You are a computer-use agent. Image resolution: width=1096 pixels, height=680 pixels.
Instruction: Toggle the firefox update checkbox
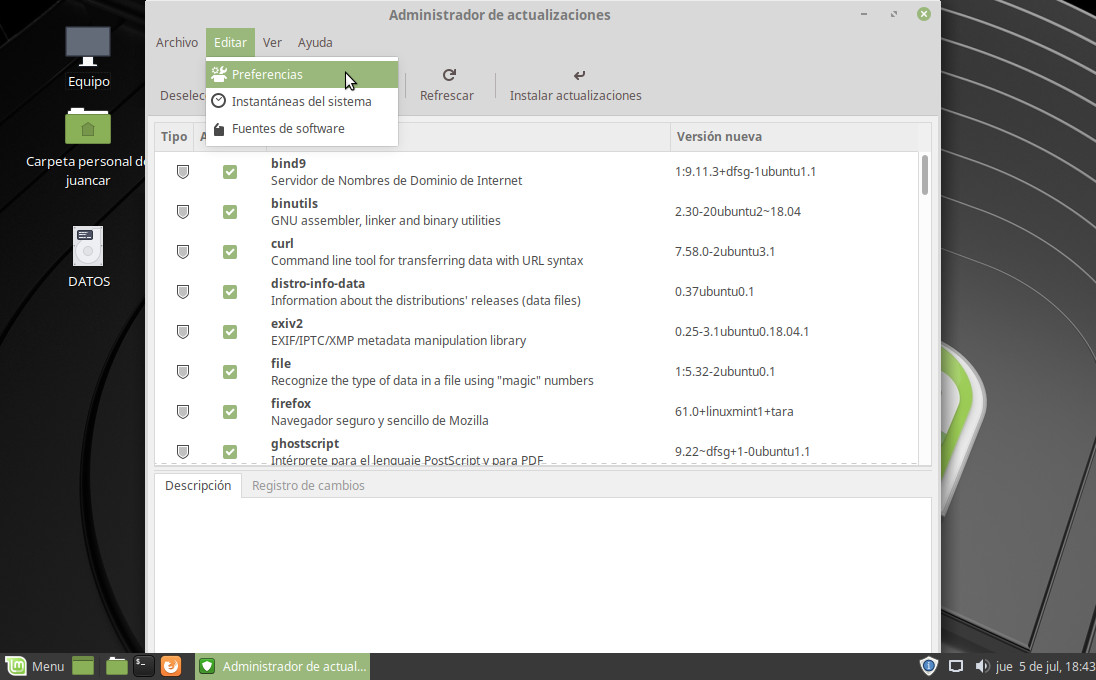coord(230,412)
